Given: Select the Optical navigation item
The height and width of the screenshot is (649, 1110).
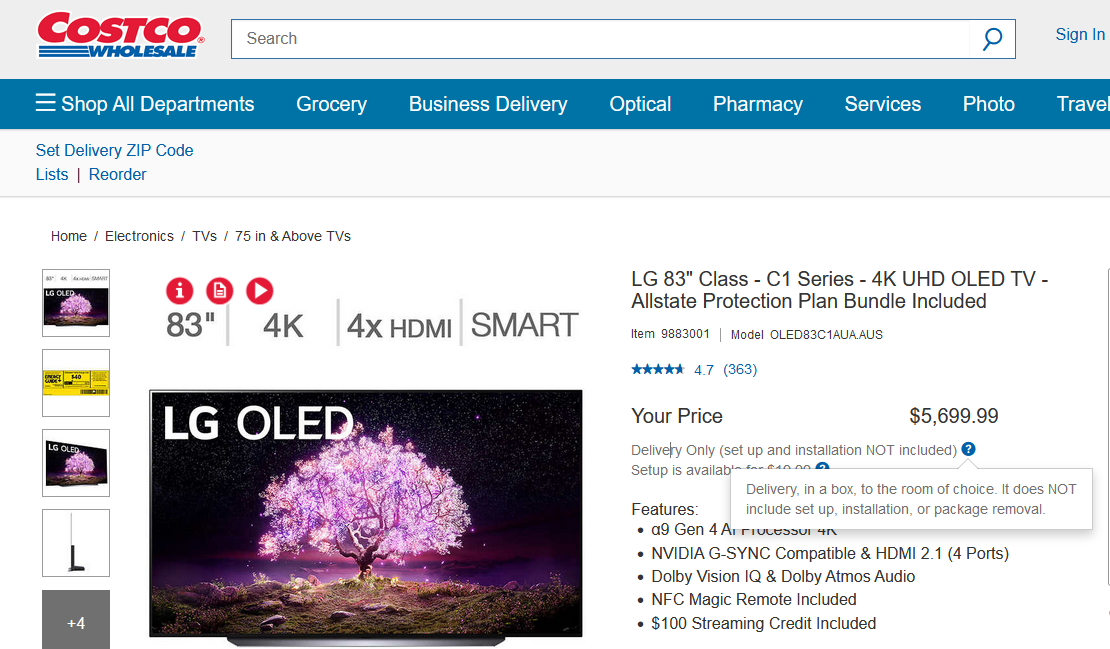Looking at the screenshot, I should [640, 104].
